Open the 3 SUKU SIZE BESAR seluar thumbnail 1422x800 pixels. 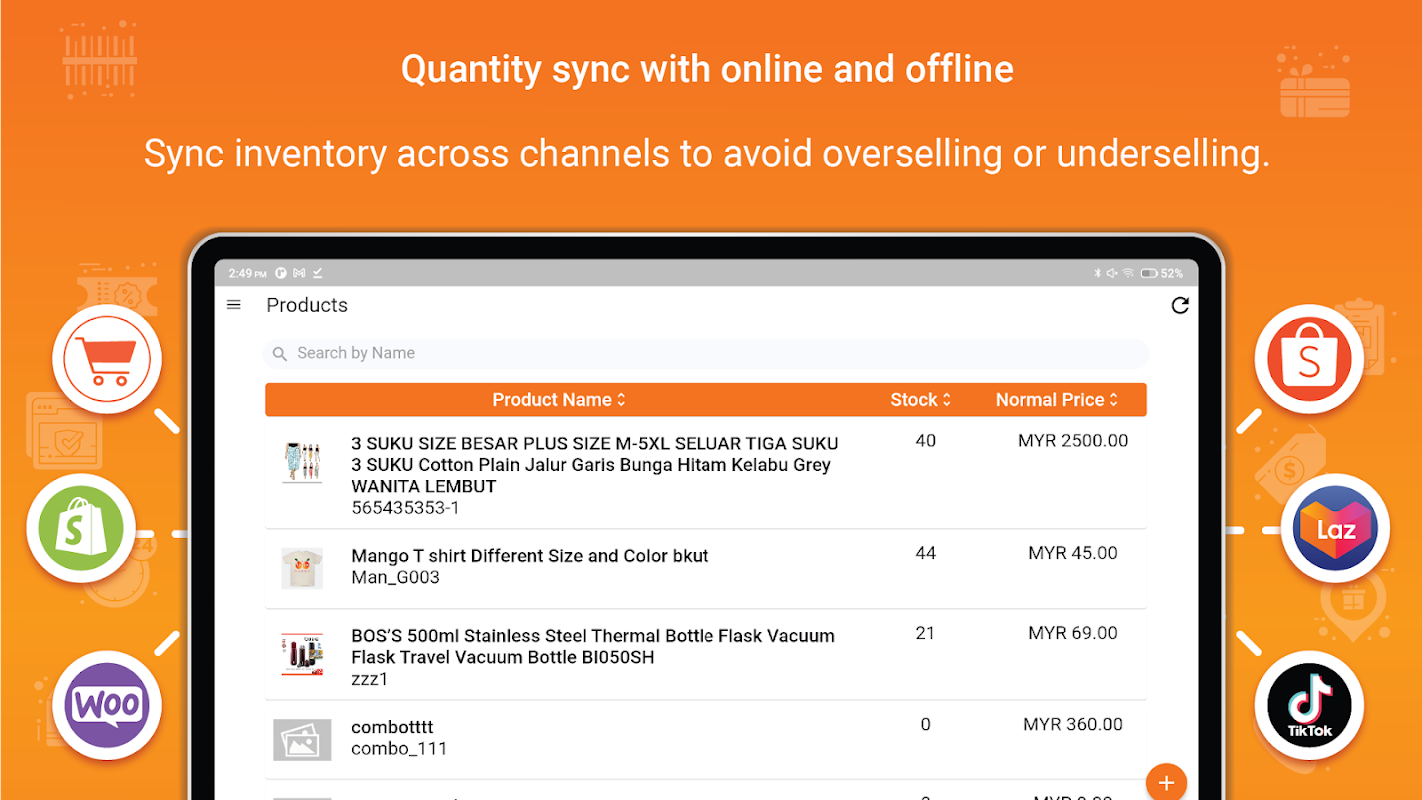[x=302, y=463]
